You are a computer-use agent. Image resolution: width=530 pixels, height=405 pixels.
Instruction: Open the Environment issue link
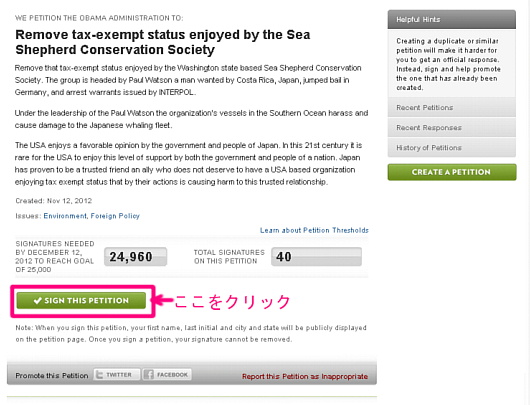pyautogui.click(x=65, y=216)
